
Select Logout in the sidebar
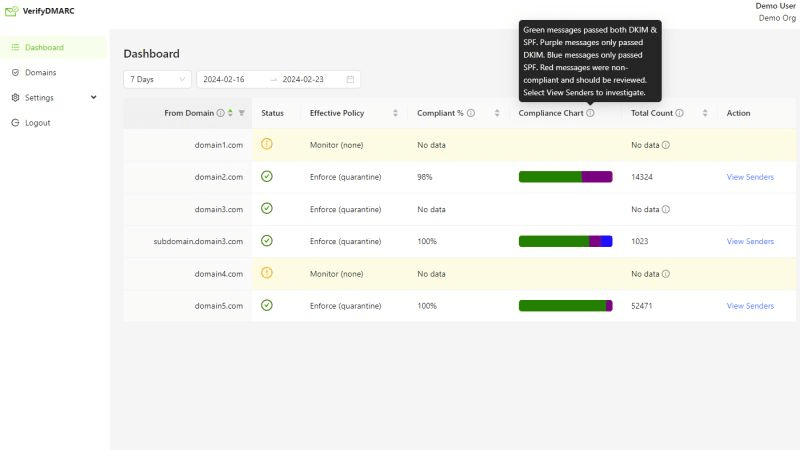(37, 123)
